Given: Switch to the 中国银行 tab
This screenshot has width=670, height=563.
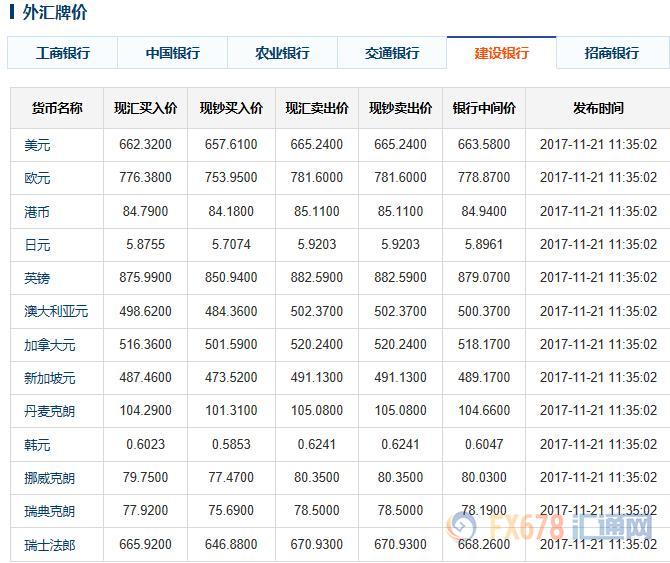Looking at the screenshot, I should [x=173, y=53].
